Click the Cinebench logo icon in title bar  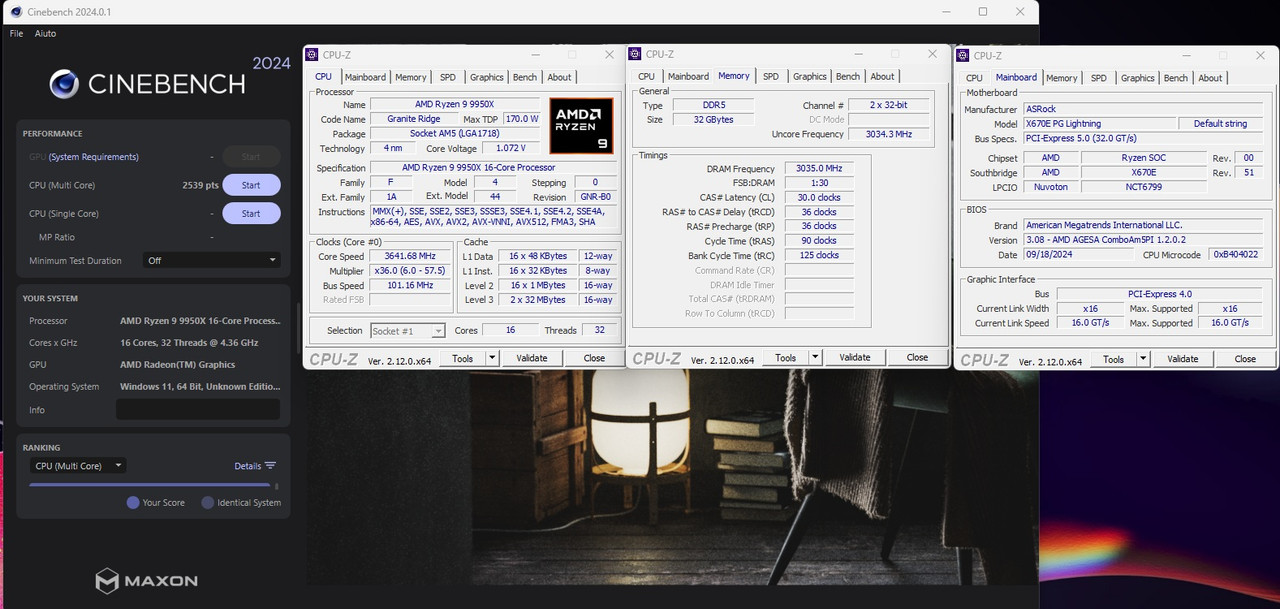pos(16,12)
